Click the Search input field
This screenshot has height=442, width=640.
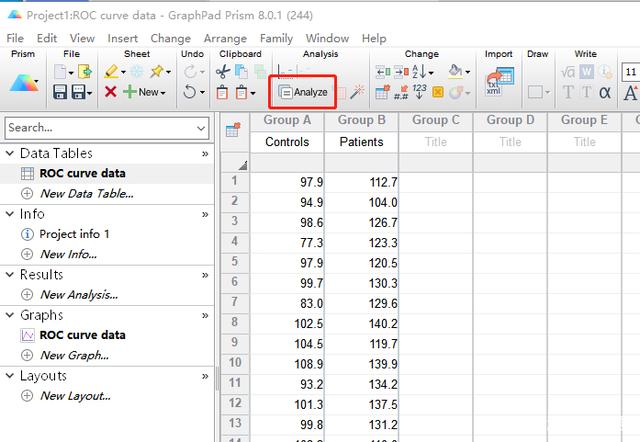100,128
